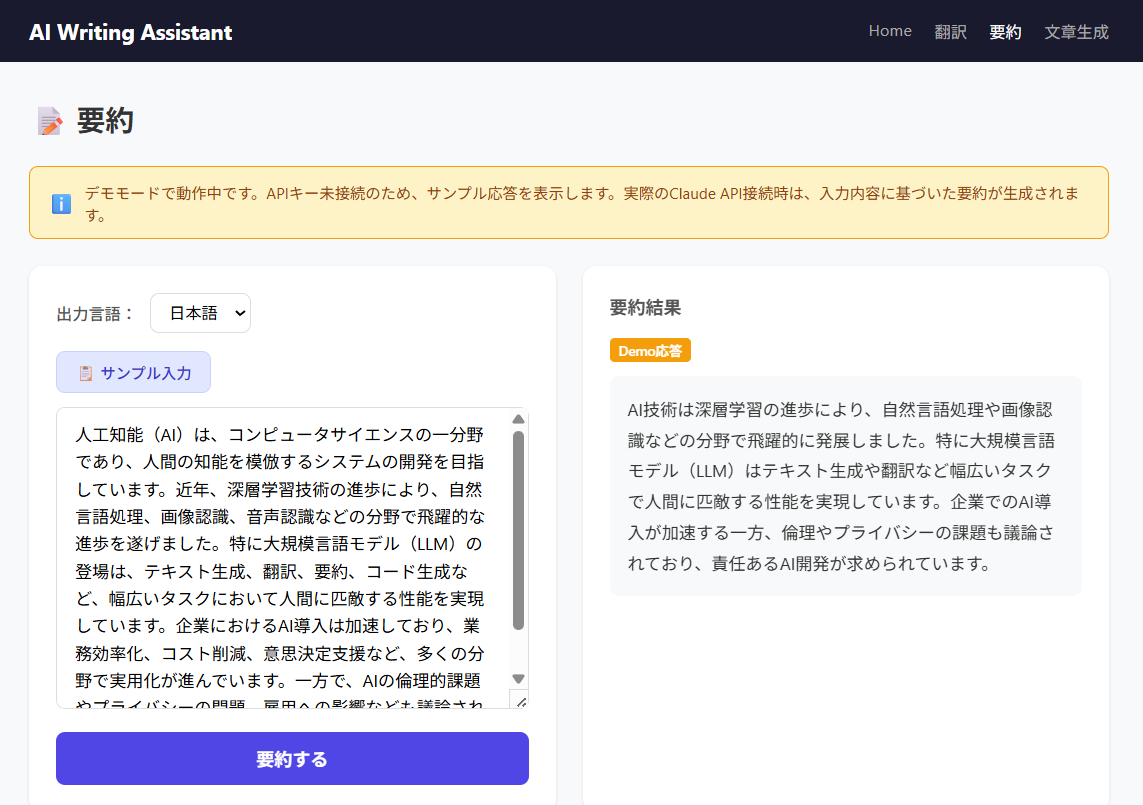The height and width of the screenshot is (805, 1143).
Task: Click the Demo応答 badge
Action: (650, 351)
